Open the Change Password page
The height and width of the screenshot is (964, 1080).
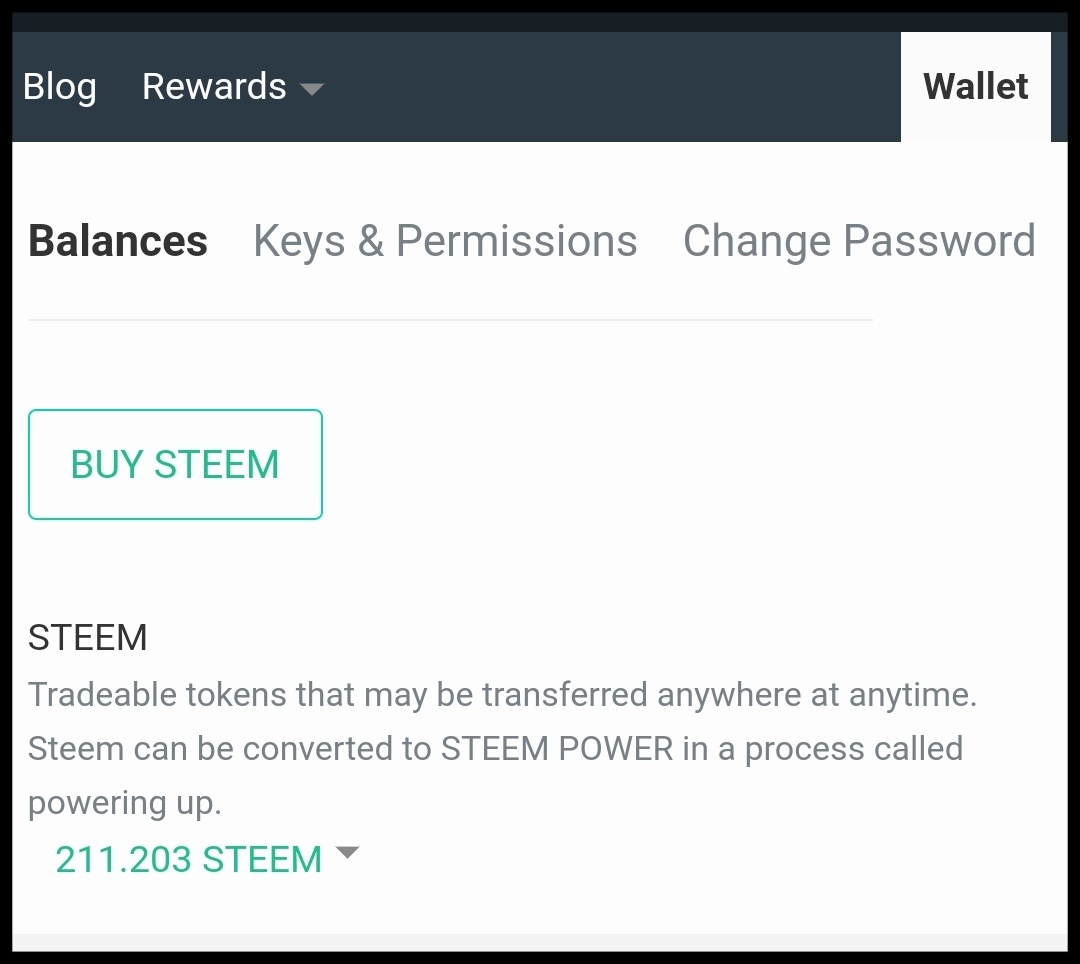(858, 241)
